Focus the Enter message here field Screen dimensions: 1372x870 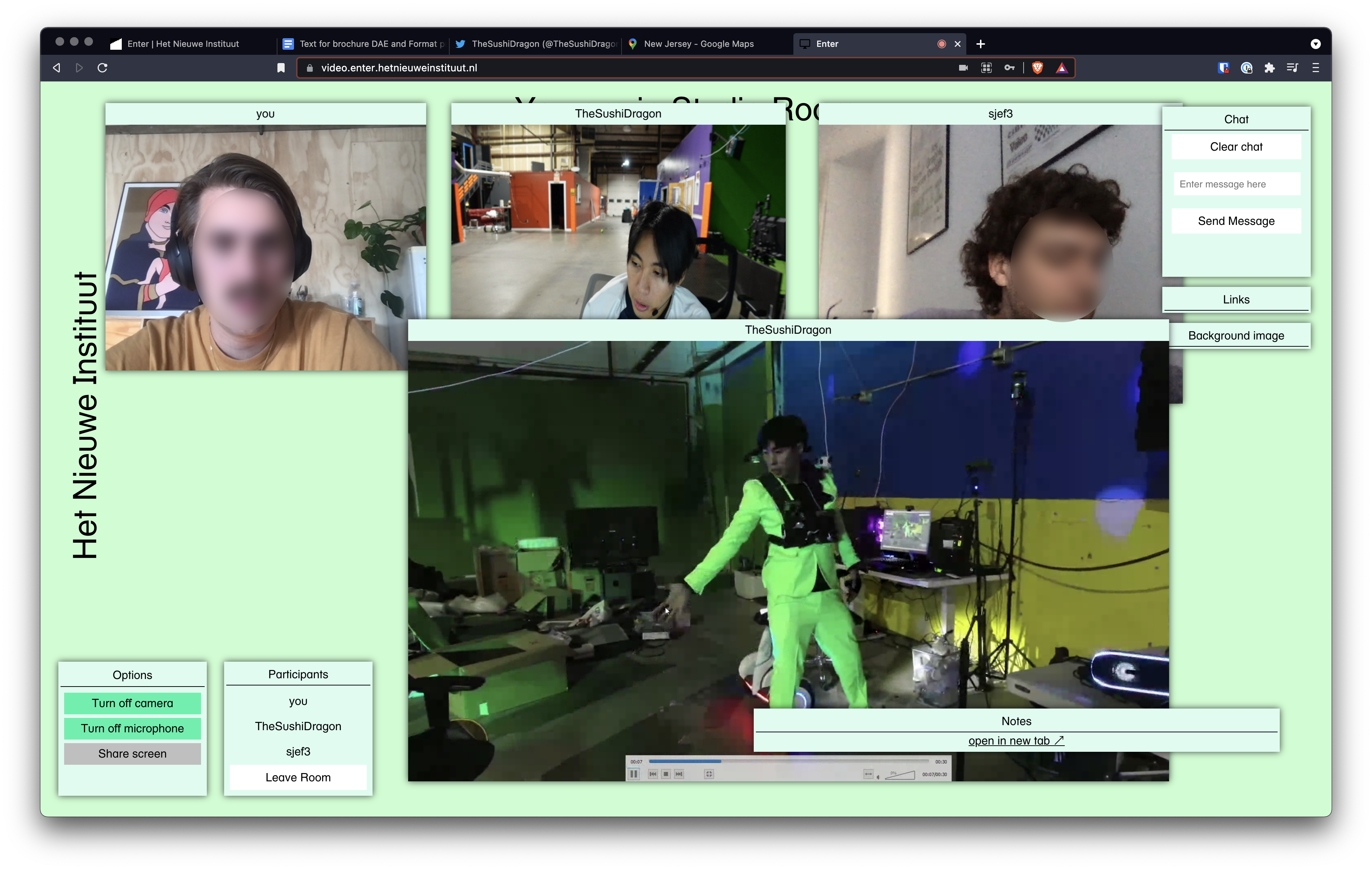coord(1237,184)
